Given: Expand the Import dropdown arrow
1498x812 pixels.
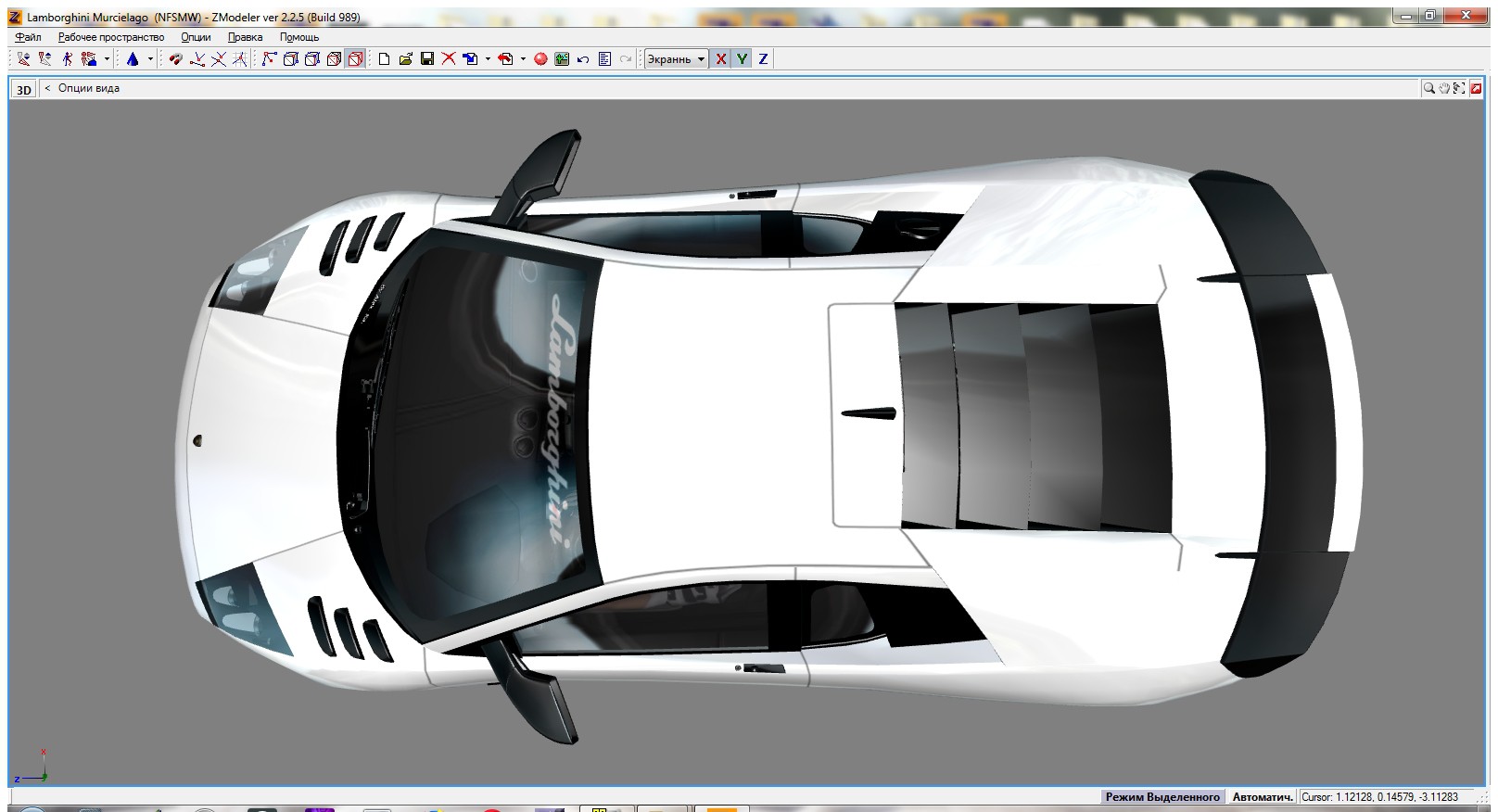Looking at the screenshot, I should [x=488, y=59].
